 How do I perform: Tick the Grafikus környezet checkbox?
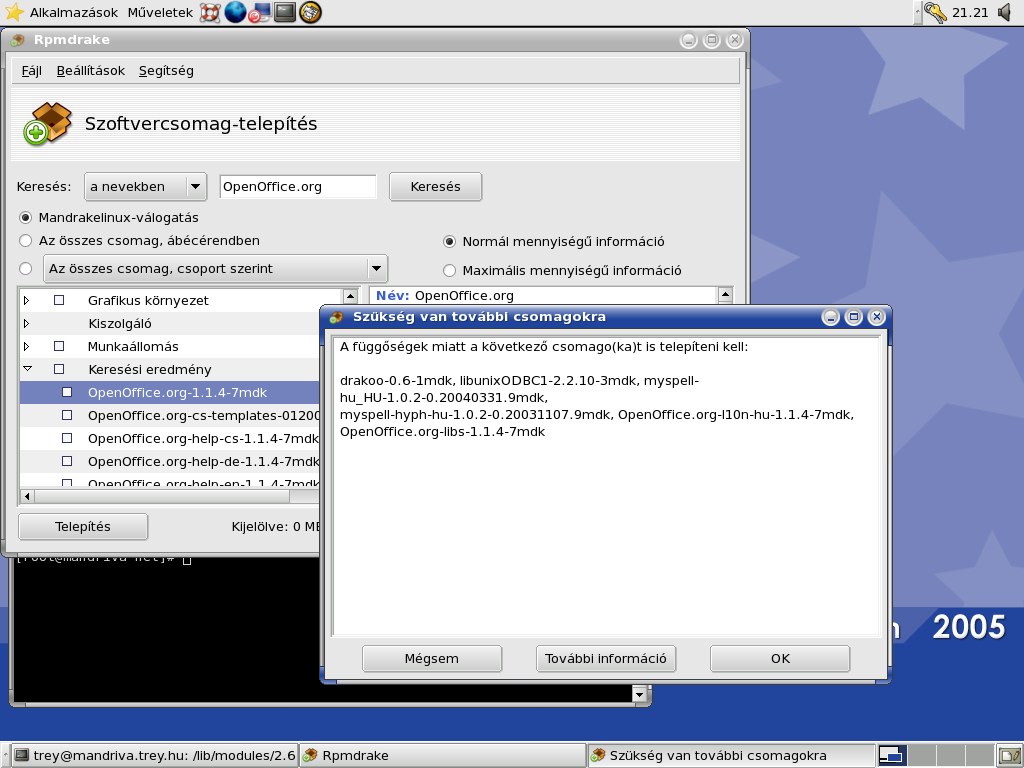[x=59, y=300]
